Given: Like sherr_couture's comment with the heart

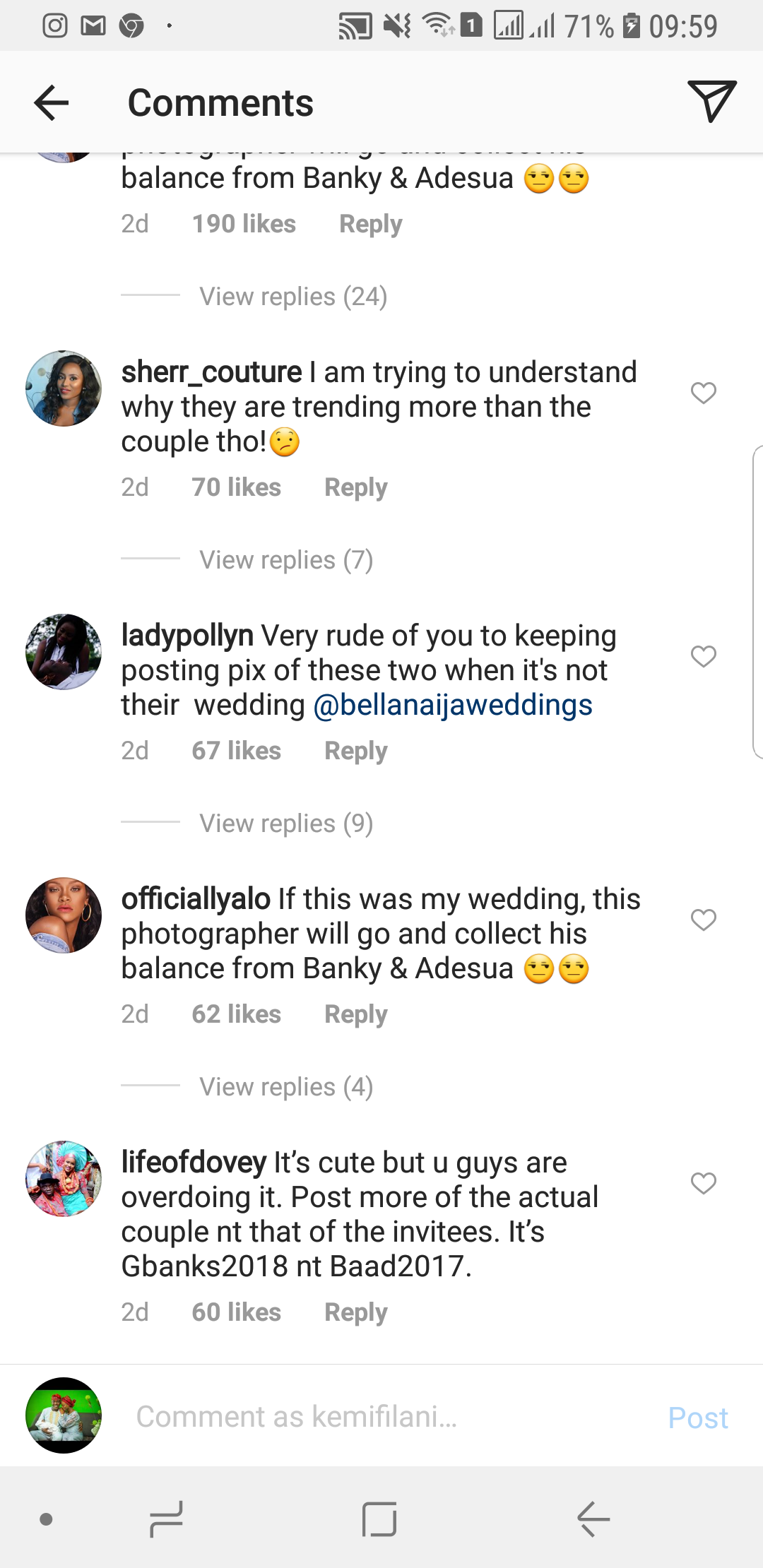Looking at the screenshot, I should click(703, 393).
